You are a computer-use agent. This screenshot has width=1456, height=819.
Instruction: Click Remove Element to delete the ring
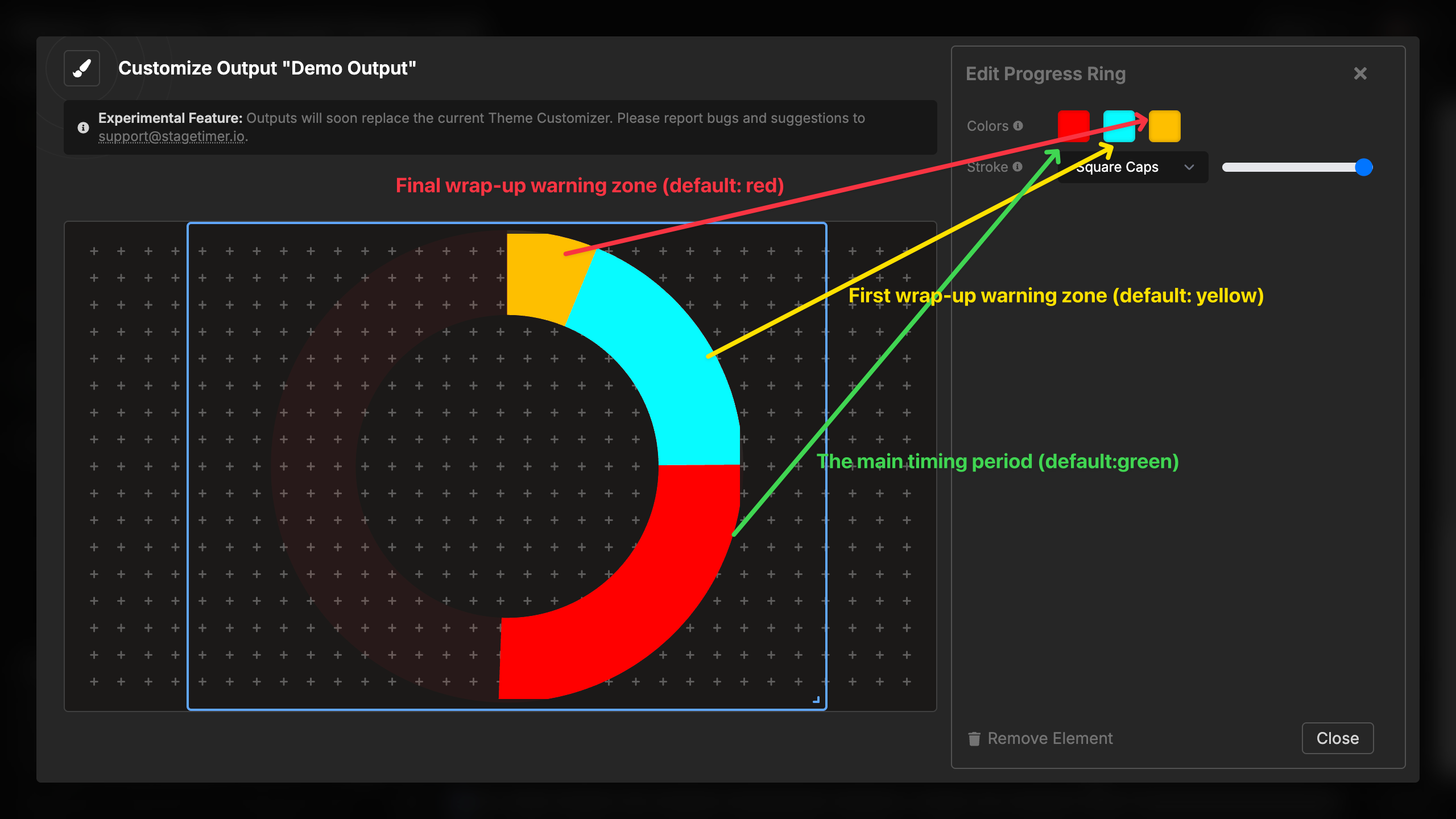(x=1049, y=738)
